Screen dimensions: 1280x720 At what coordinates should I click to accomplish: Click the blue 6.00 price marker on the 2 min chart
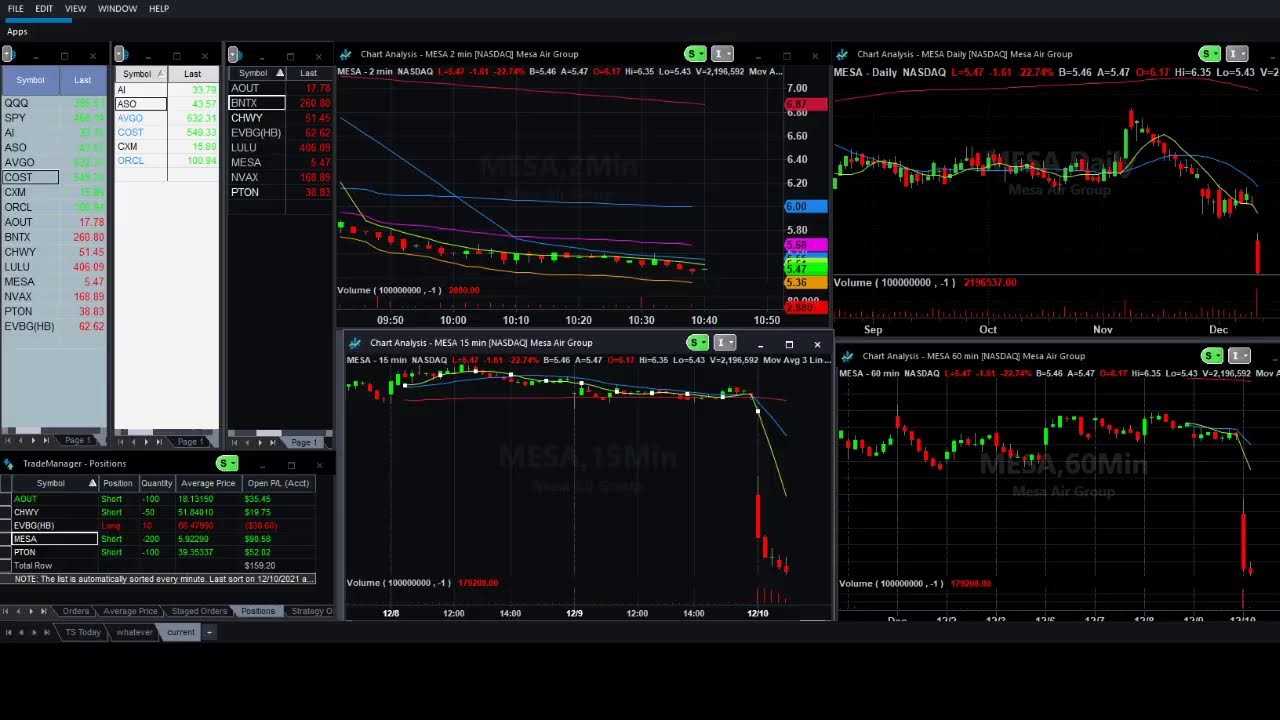[805, 207]
